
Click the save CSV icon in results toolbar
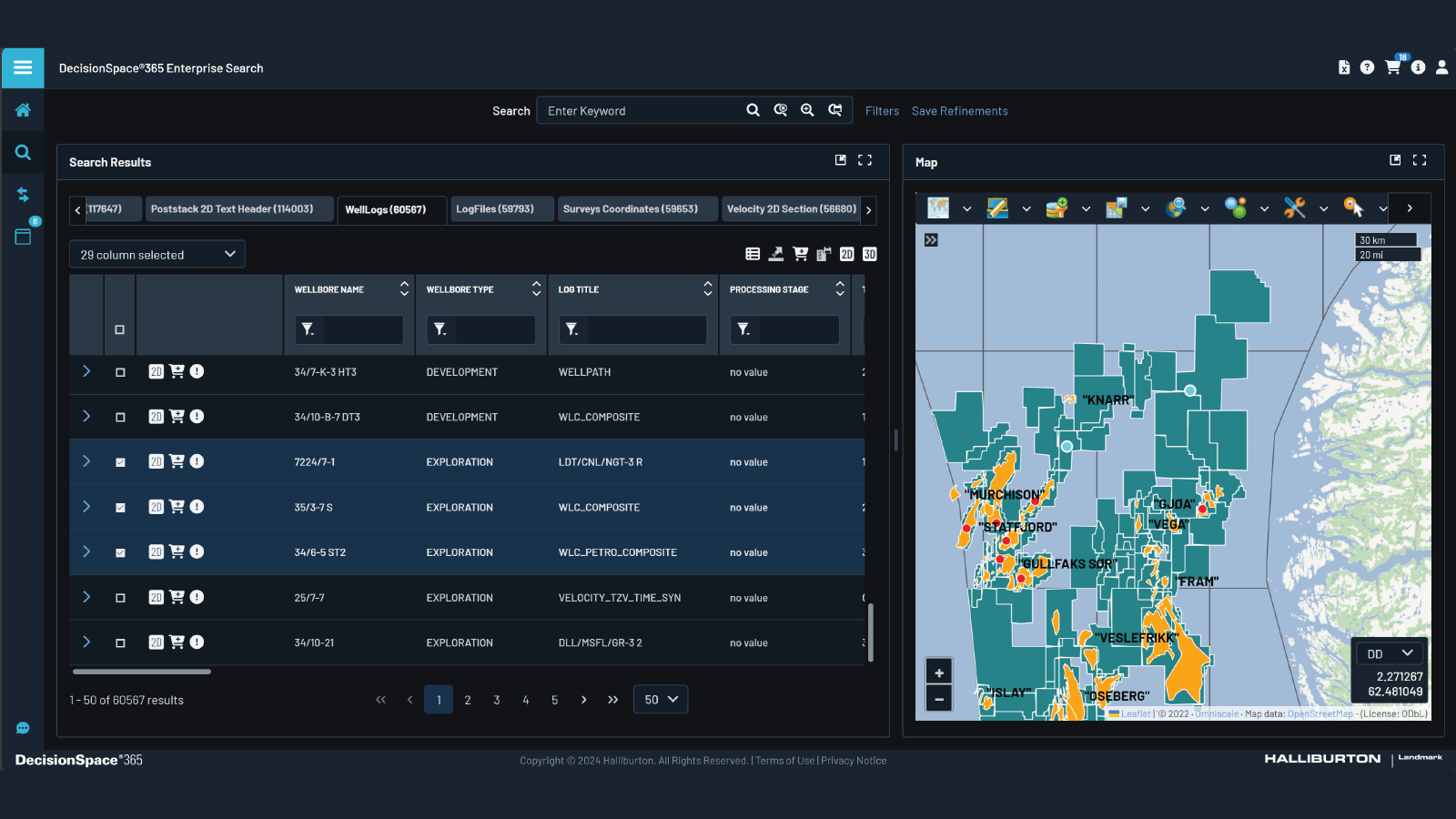(824, 254)
